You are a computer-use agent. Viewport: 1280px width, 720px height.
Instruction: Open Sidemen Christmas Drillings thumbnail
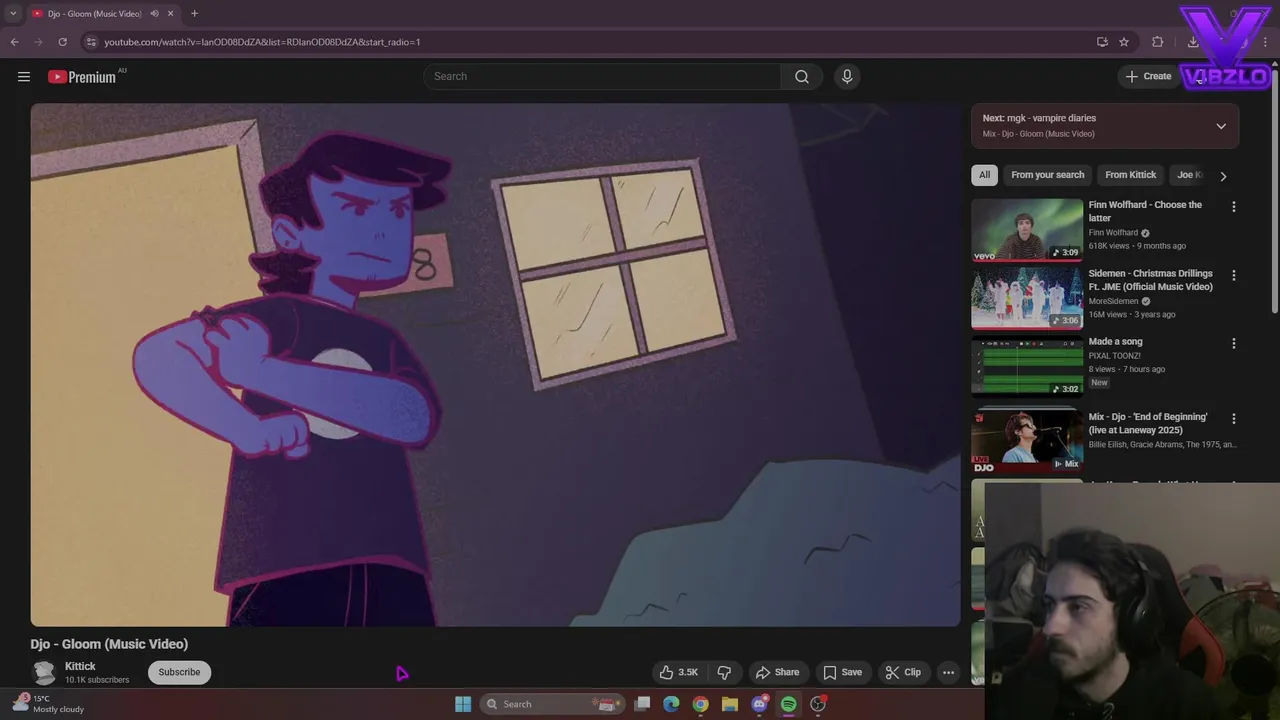pyautogui.click(x=1027, y=298)
